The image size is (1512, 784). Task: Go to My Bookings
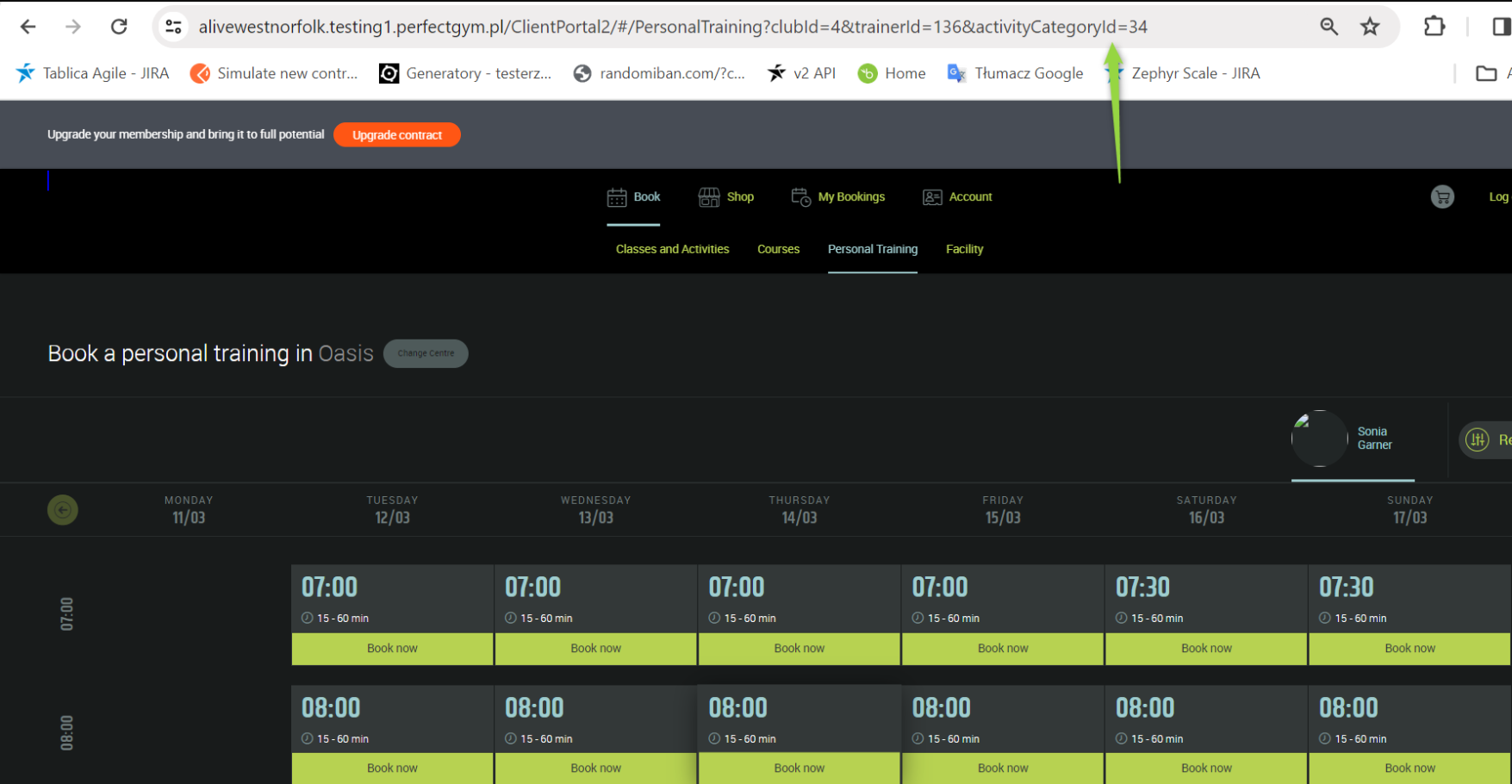tap(838, 197)
